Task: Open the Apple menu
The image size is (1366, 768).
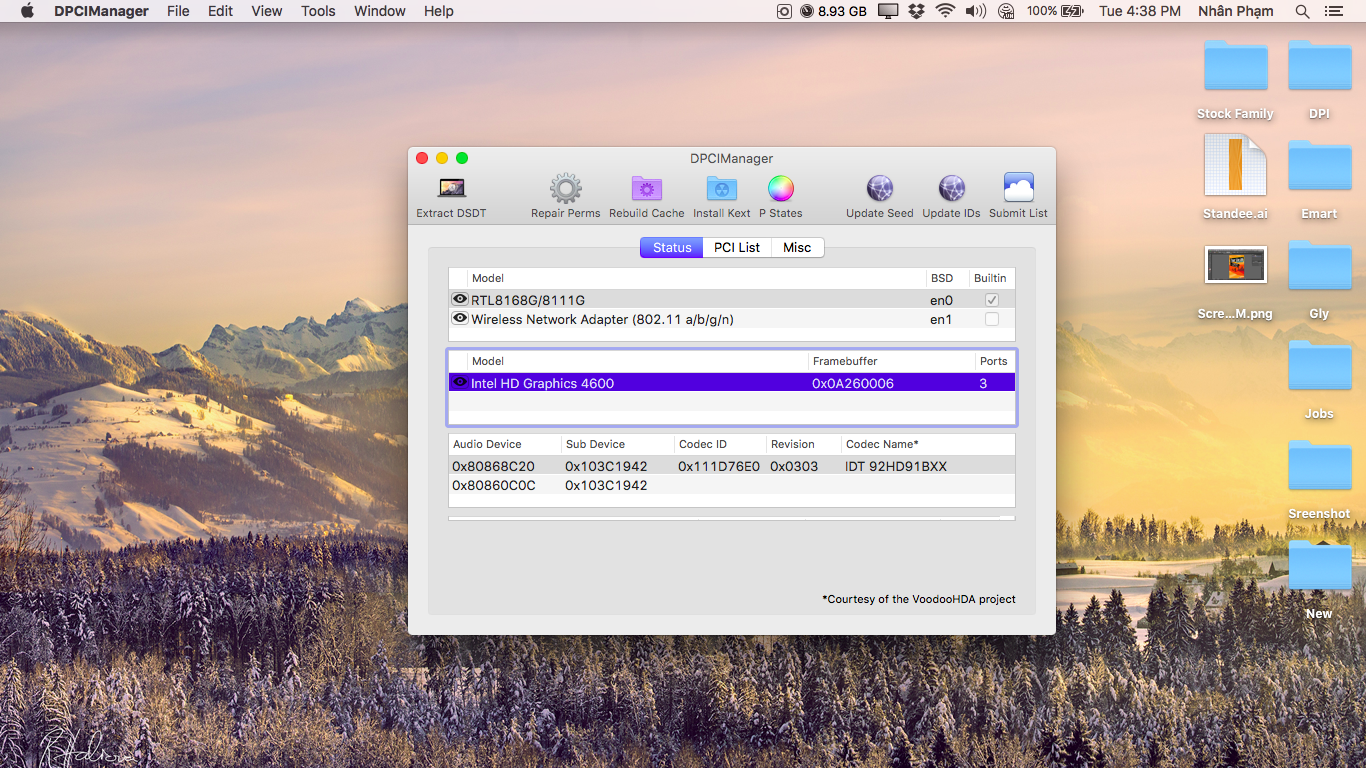Action: pos(27,11)
